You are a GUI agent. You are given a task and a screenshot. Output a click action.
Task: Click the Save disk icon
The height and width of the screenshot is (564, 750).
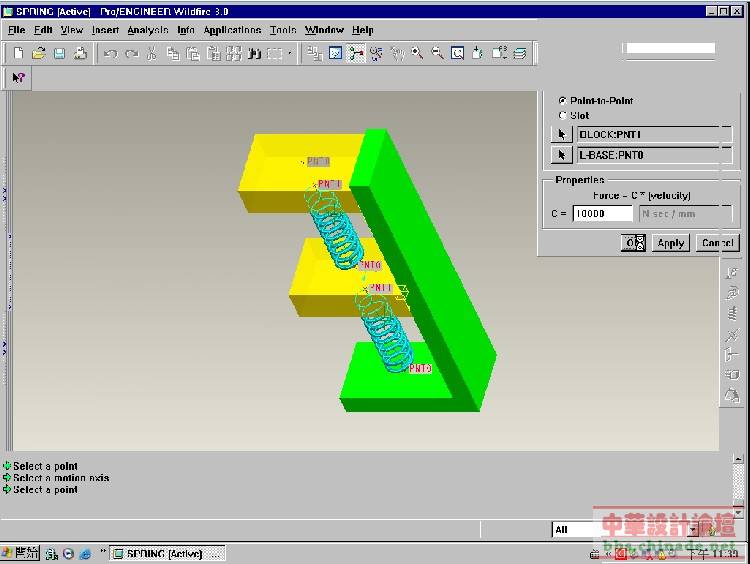(x=59, y=53)
